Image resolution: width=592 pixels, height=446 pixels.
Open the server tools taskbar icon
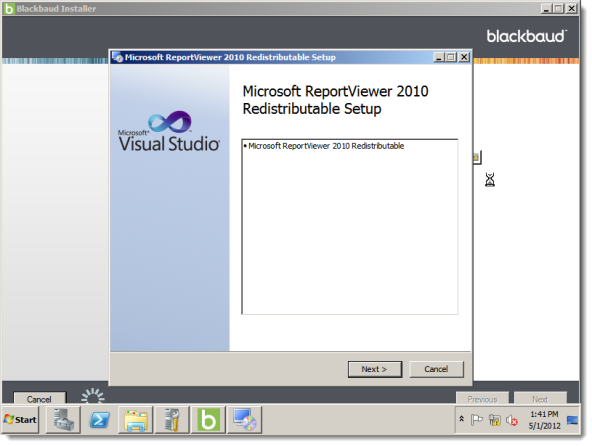[x=172, y=420]
